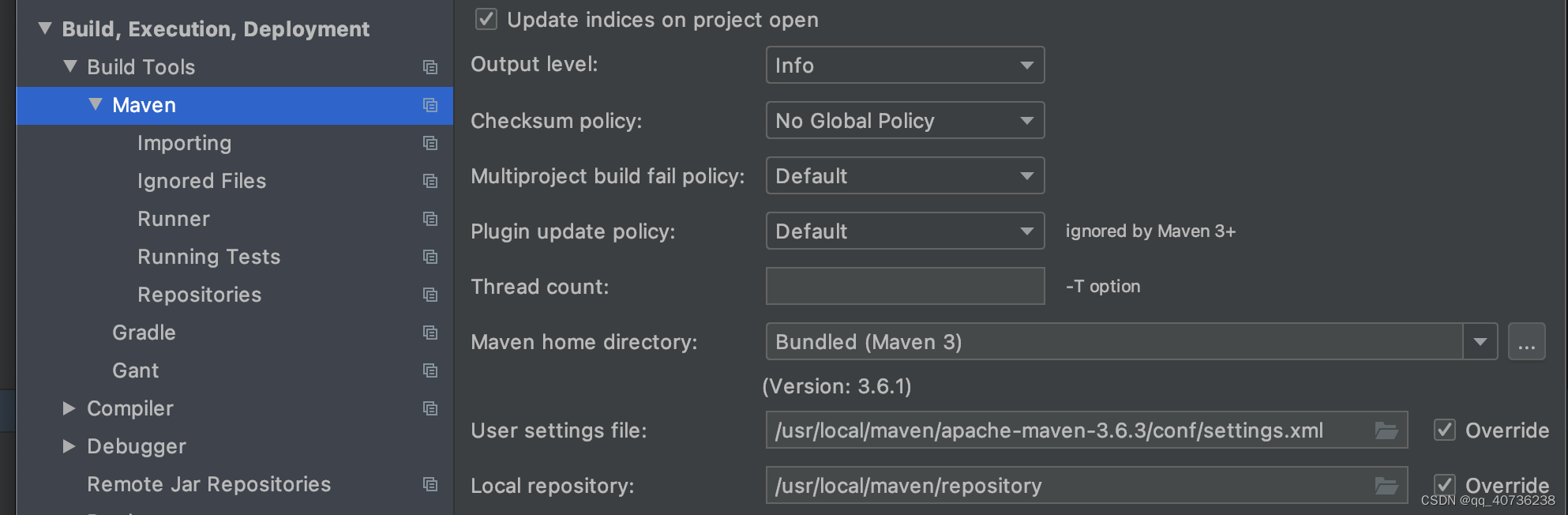The width and height of the screenshot is (1568, 515).
Task: Click the Compiler label in tree
Action: pos(129,408)
